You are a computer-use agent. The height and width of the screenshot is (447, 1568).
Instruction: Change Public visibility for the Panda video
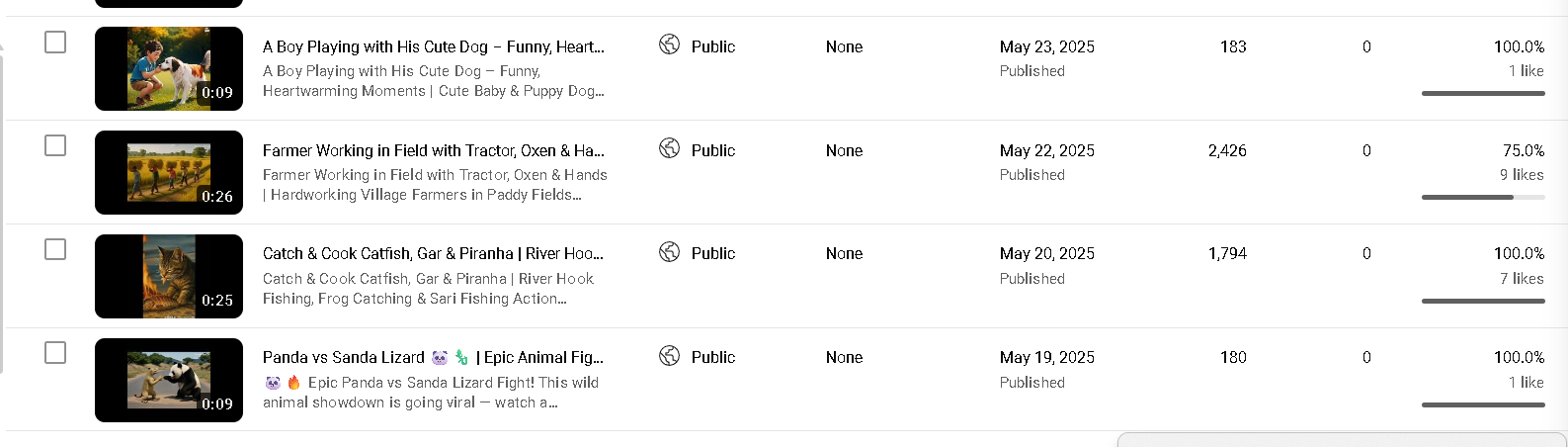point(712,357)
